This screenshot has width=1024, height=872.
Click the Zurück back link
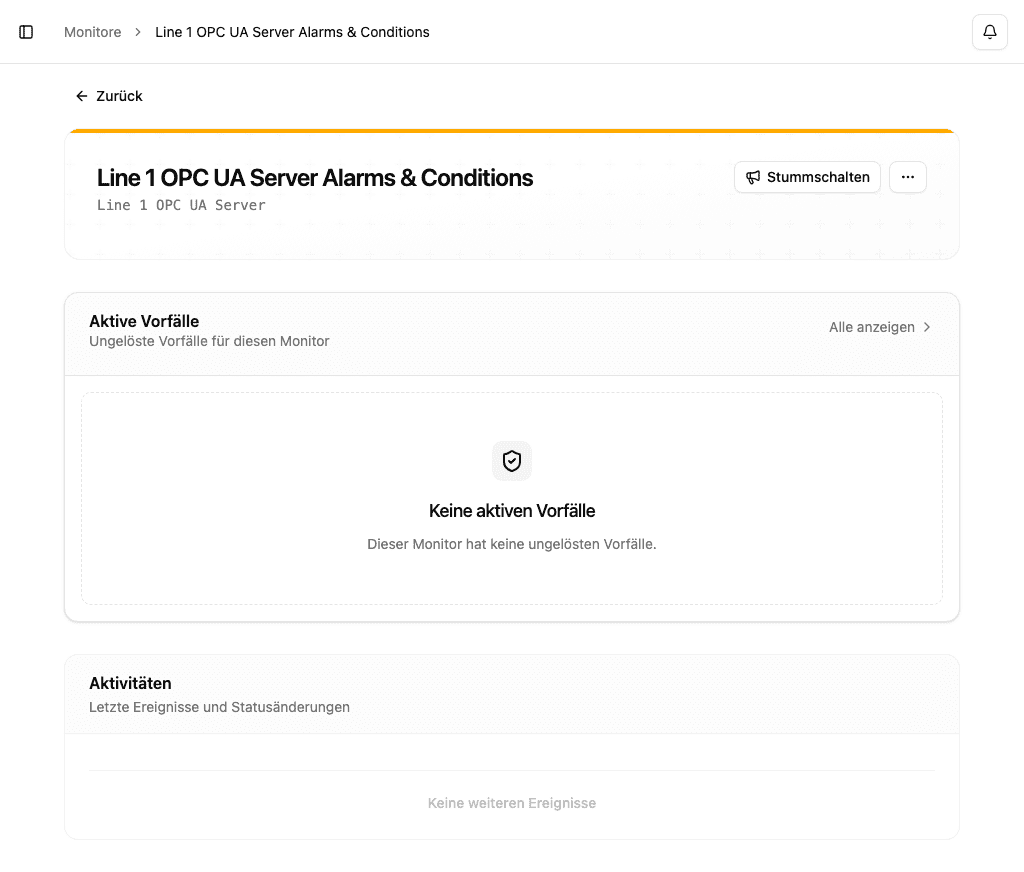click(x=109, y=96)
